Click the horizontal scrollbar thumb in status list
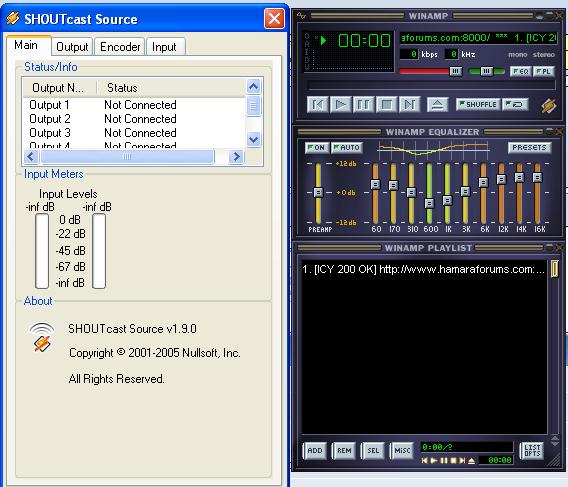568x487 pixels. pos(127,157)
